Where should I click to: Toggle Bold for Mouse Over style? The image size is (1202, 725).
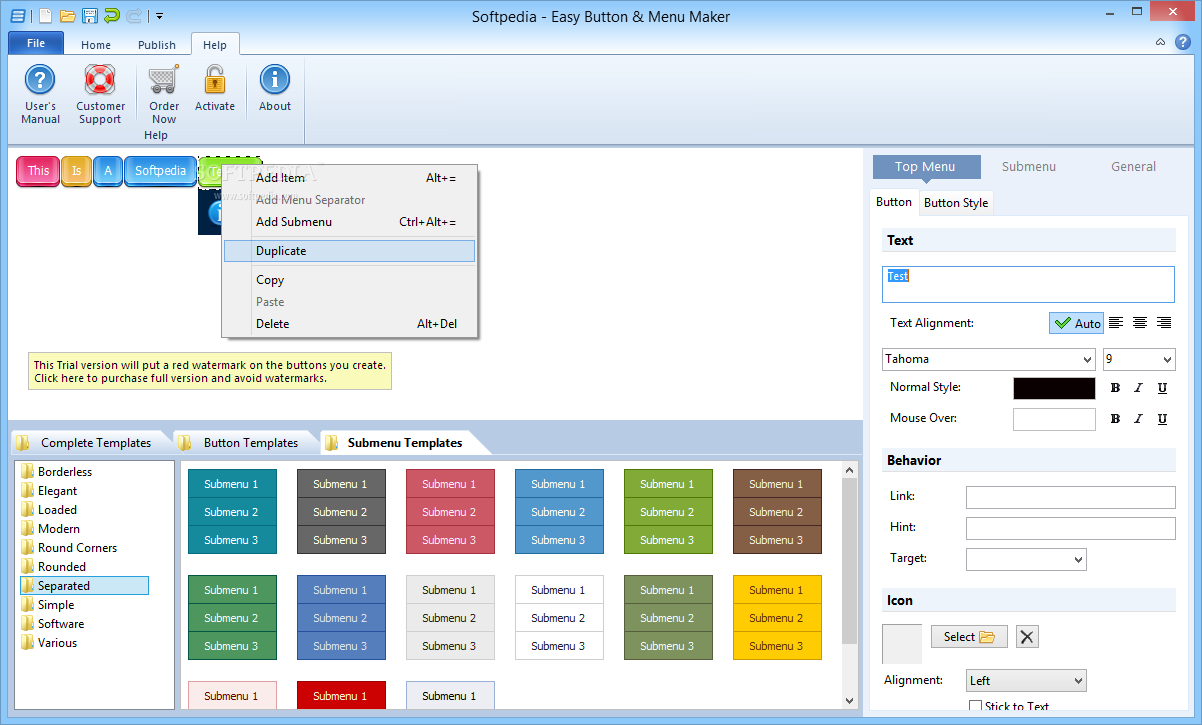(1115, 419)
